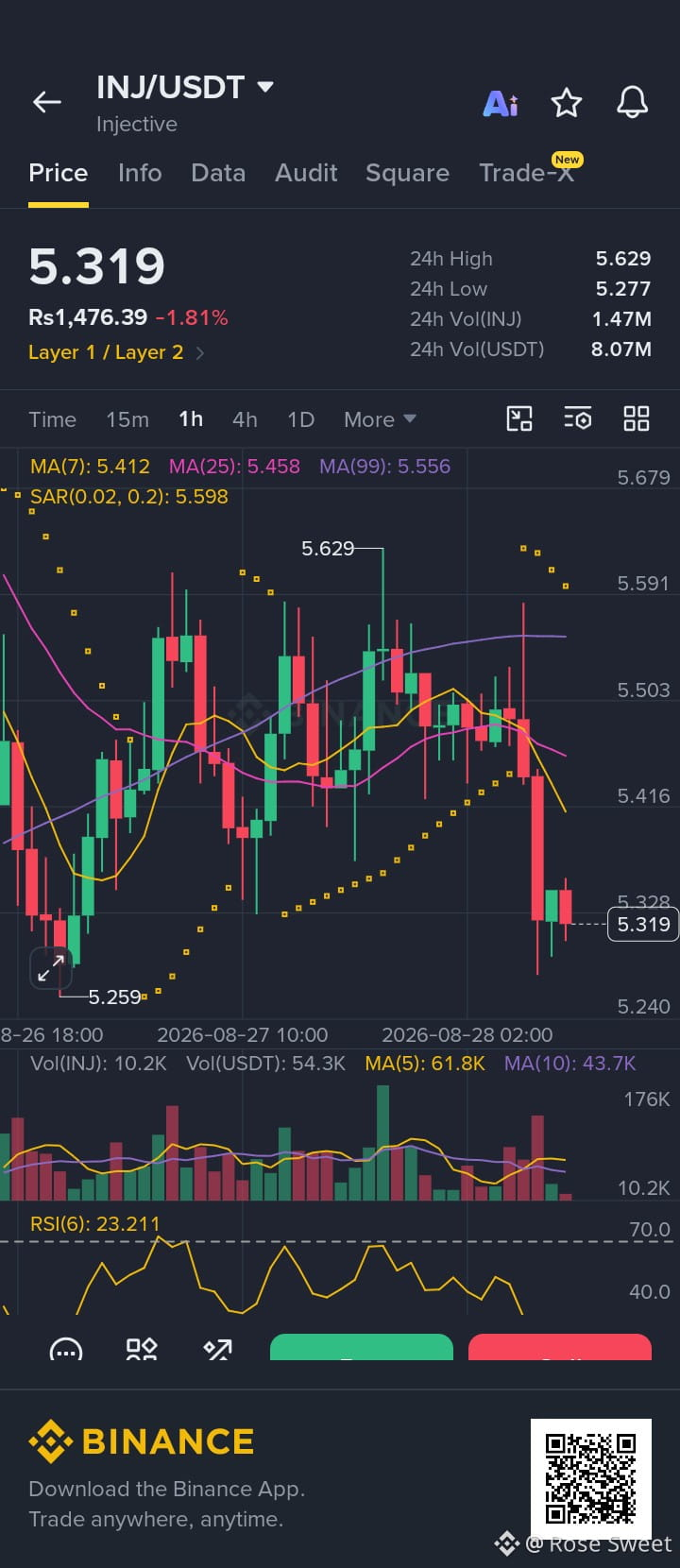Tap the 2026-08-28 02:00 time axis label
This screenshot has height=1568, width=680.
pyautogui.click(x=467, y=1035)
